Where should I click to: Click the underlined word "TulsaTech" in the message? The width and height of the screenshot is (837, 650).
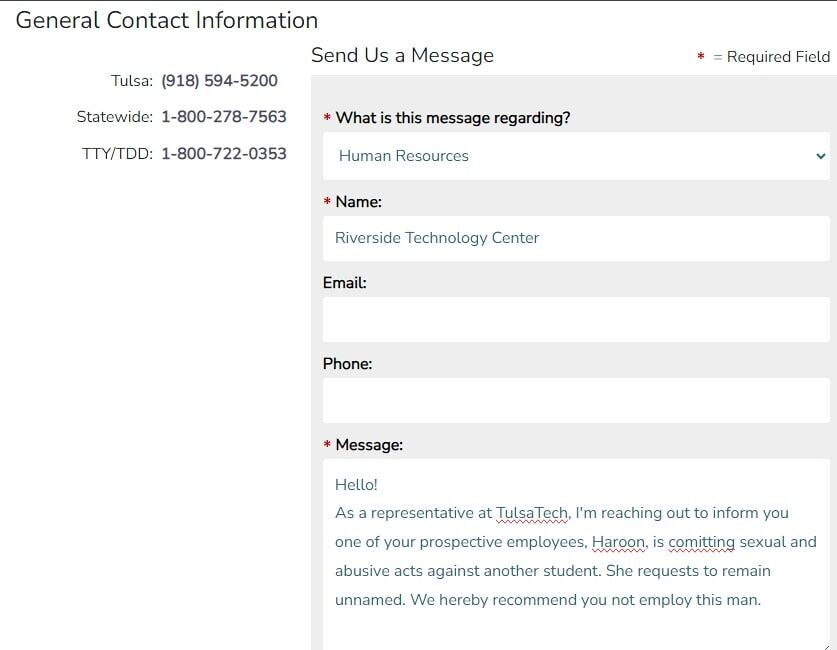(x=532, y=513)
